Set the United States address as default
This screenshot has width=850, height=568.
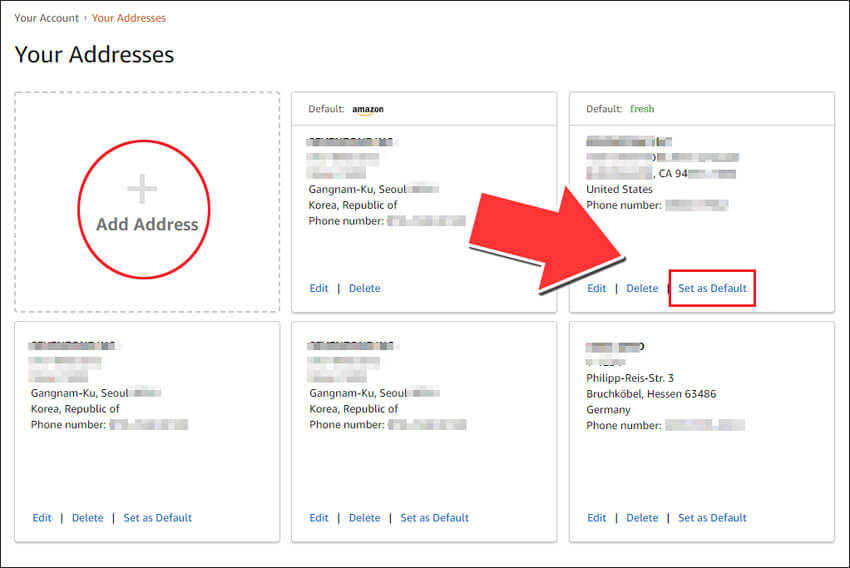[x=712, y=288]
